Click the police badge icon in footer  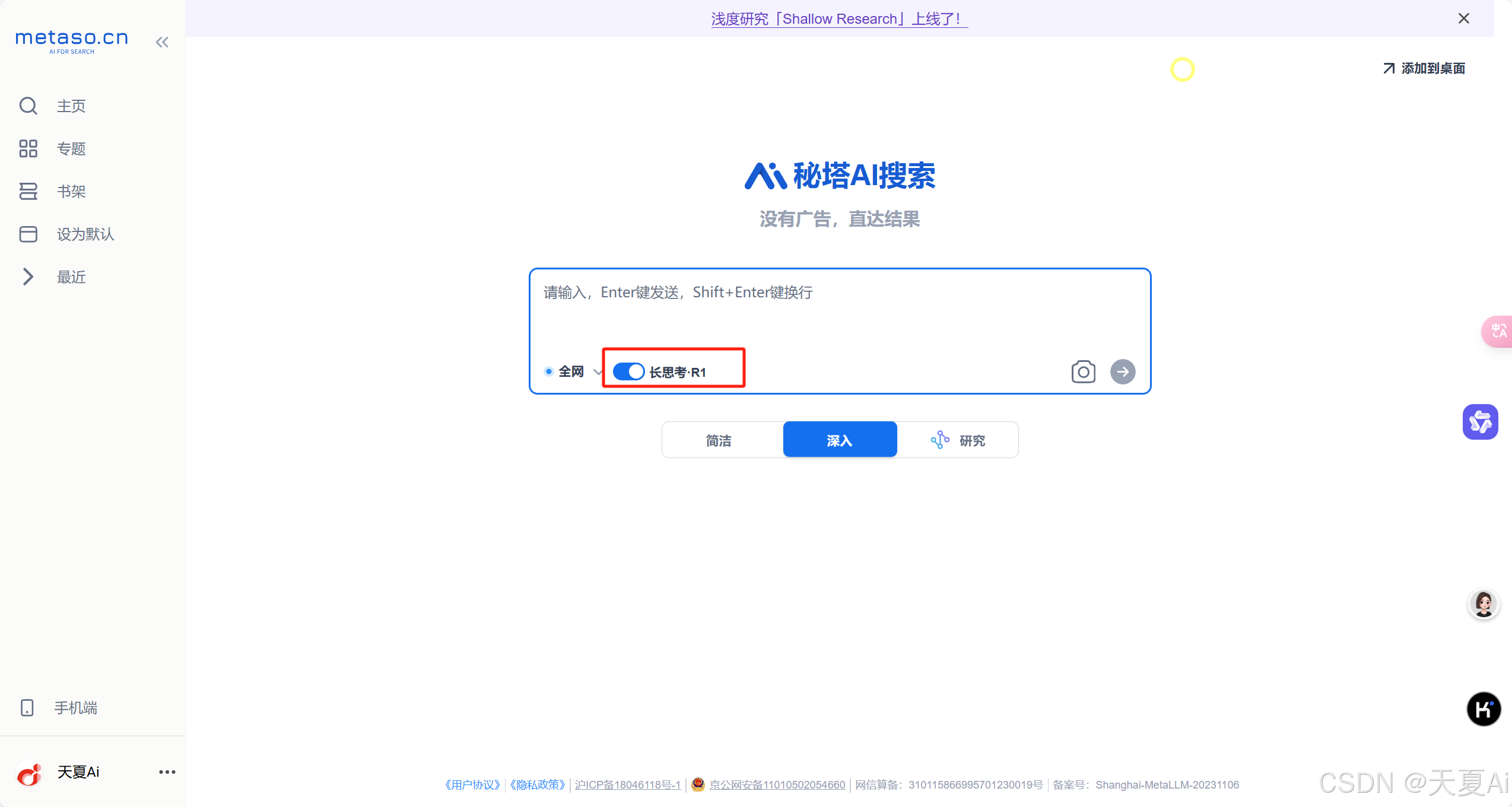(698, 784)
